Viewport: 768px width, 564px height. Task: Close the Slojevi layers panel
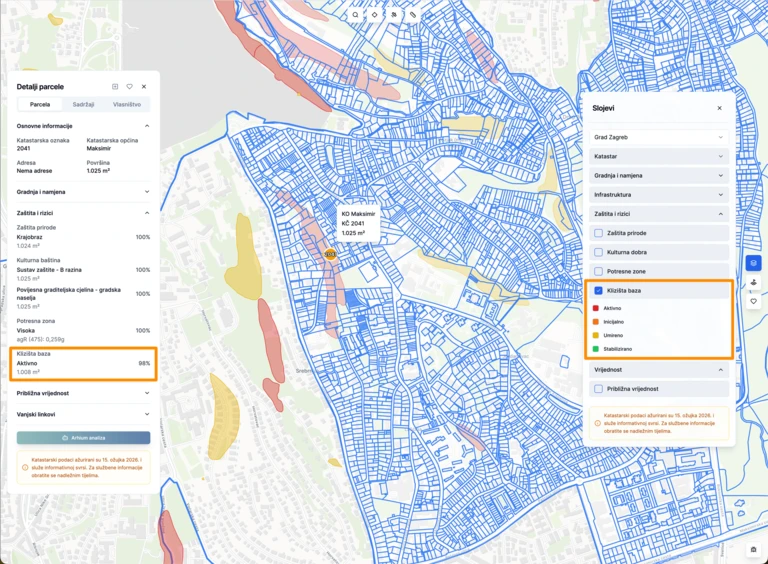[x=719, y=108]
